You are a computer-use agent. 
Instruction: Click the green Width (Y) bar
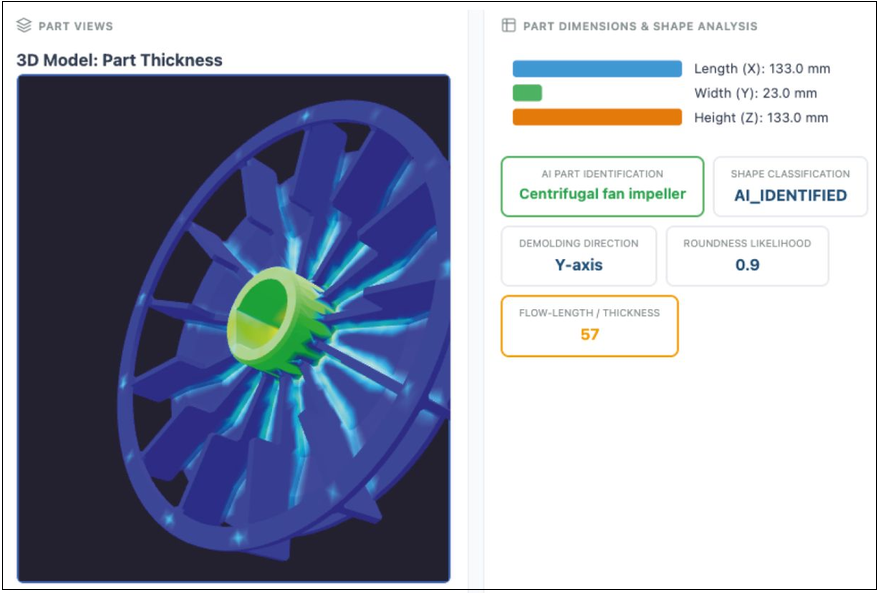tap(527, 93)
